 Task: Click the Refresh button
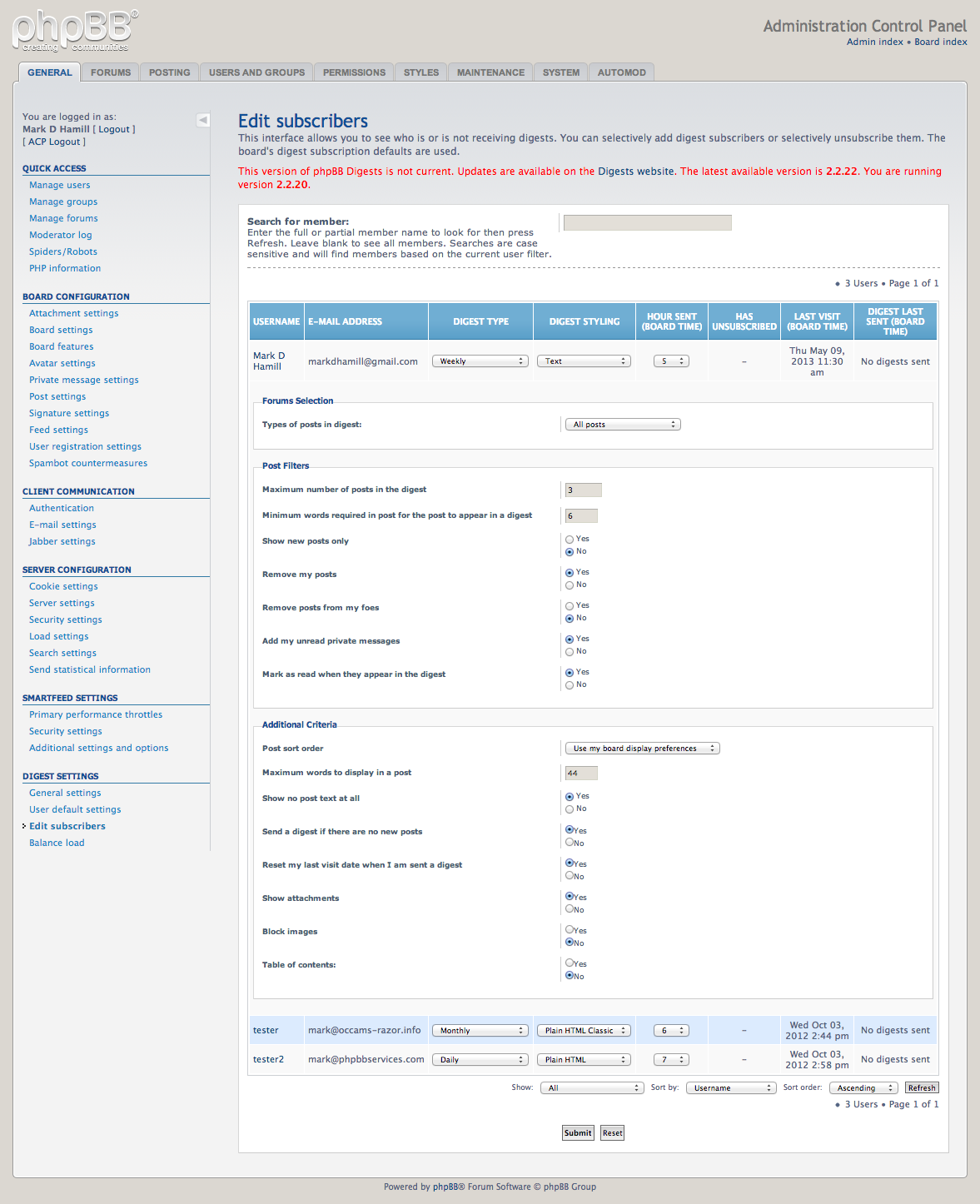click(922, 1088)
